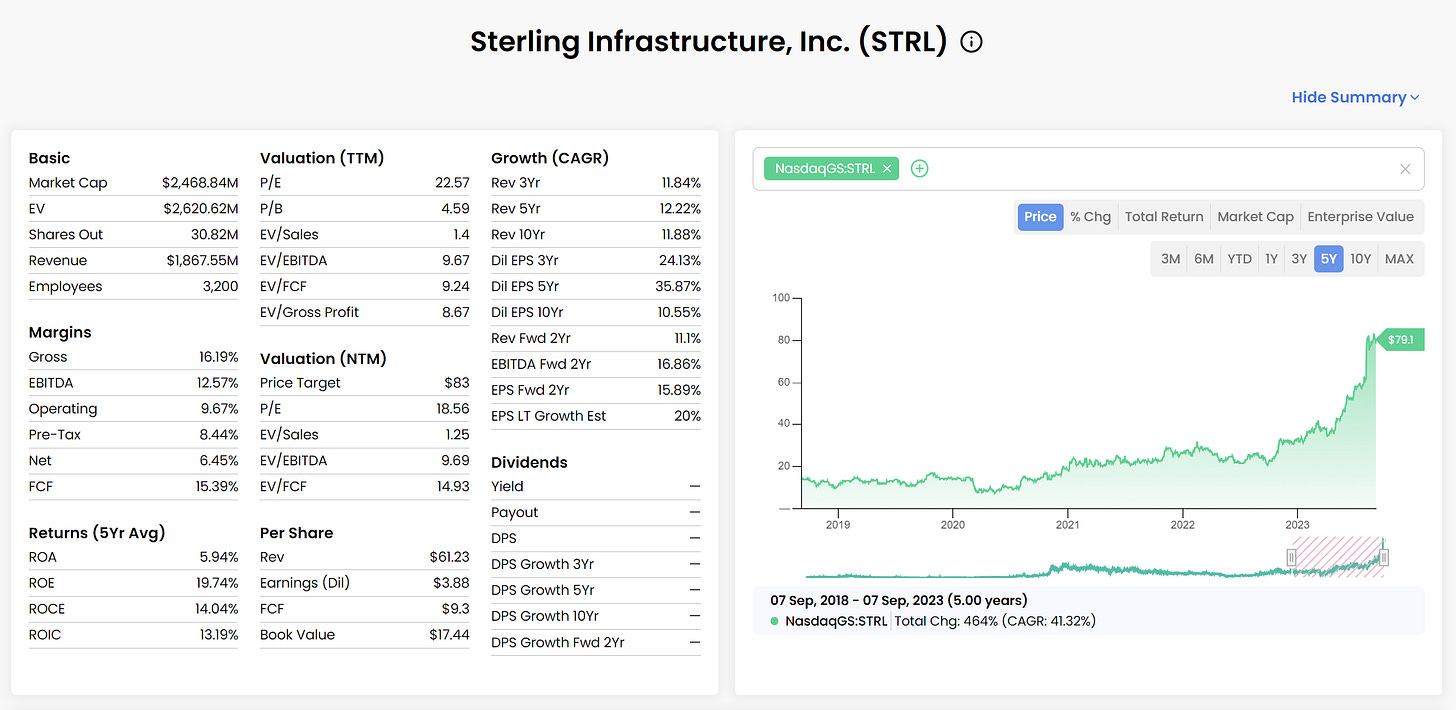The width and height of the screenshot is (1456, 710).
Task: Click ROE value 19.74%
Action: 217,583
